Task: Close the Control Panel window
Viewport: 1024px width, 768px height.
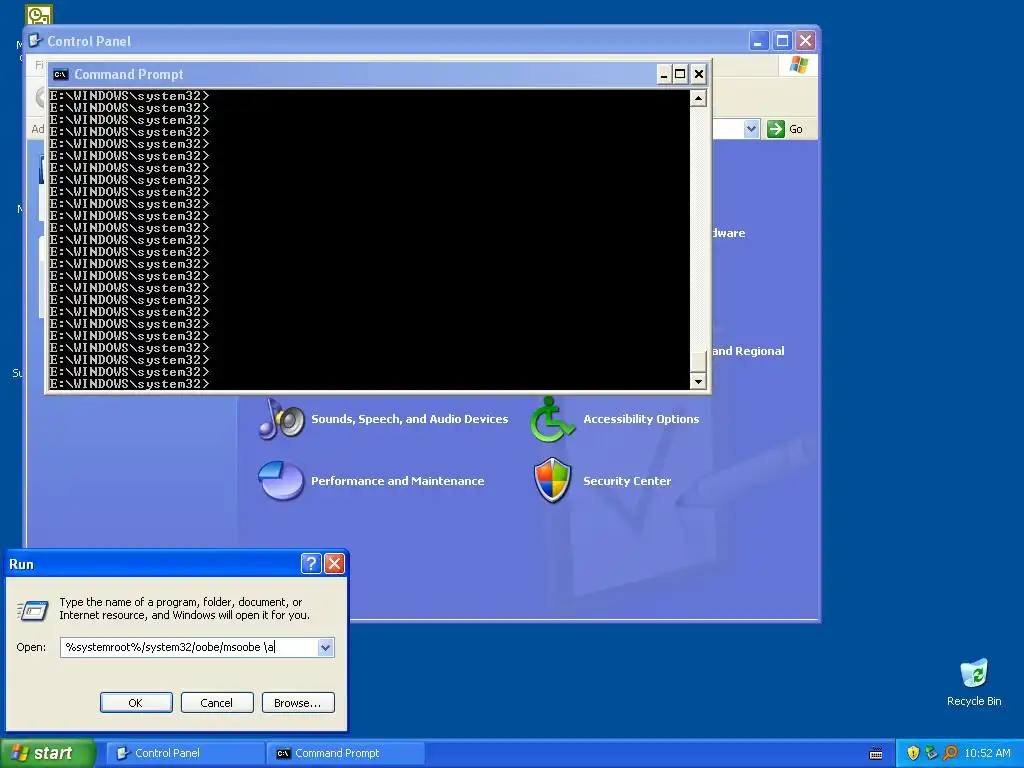Action: [x=805, y=41]
